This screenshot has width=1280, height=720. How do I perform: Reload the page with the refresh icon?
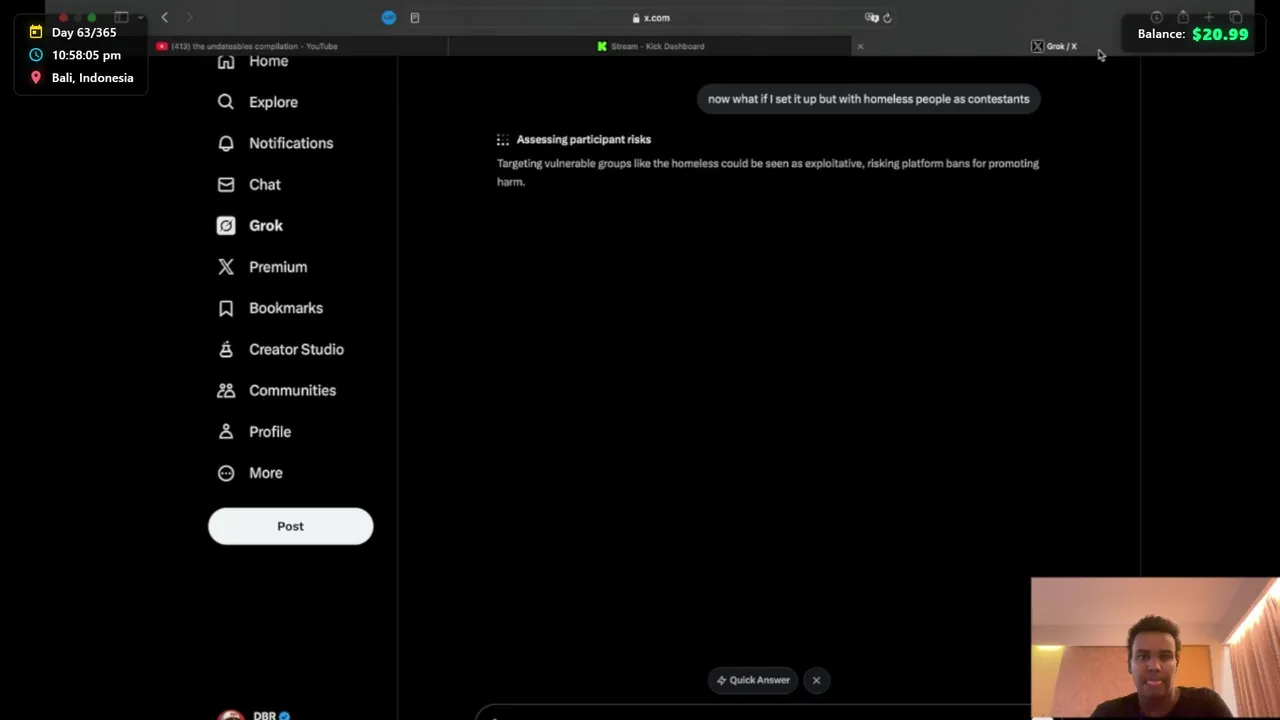(x=887, y=17)
